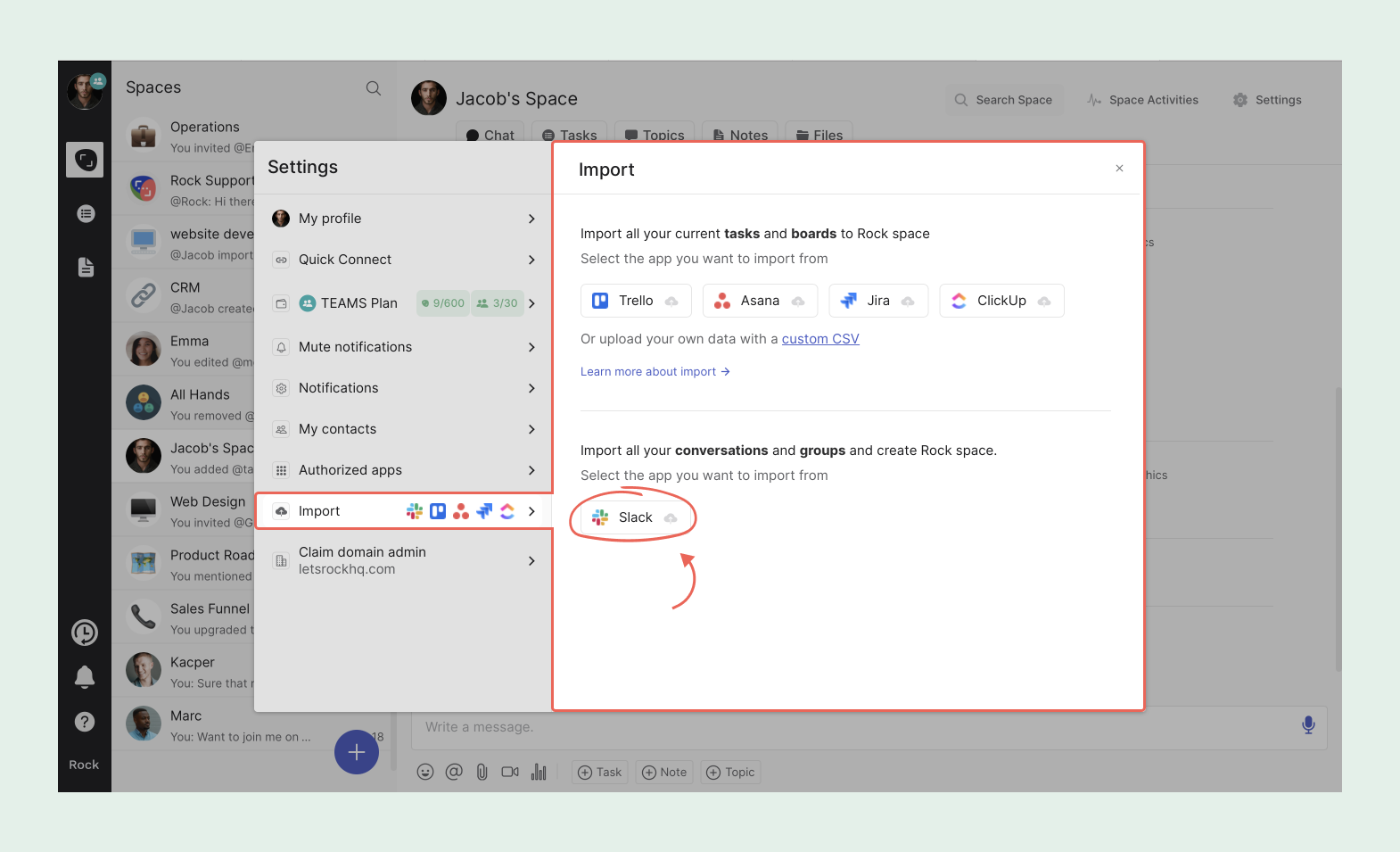This screenshot has width=1400, height=852.
Task: Open Space Activities
Action: pyautogui.click(x=1142, y=100)
